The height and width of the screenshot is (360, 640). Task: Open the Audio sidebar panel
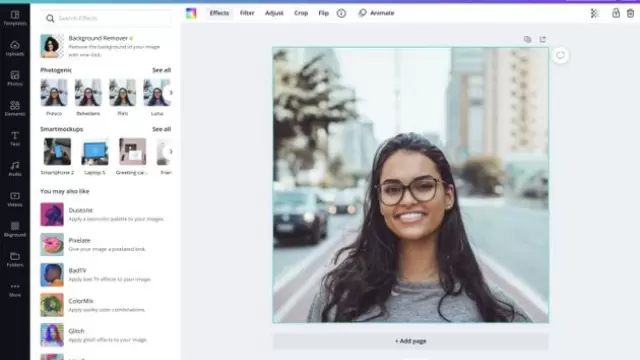click(15, 169)
